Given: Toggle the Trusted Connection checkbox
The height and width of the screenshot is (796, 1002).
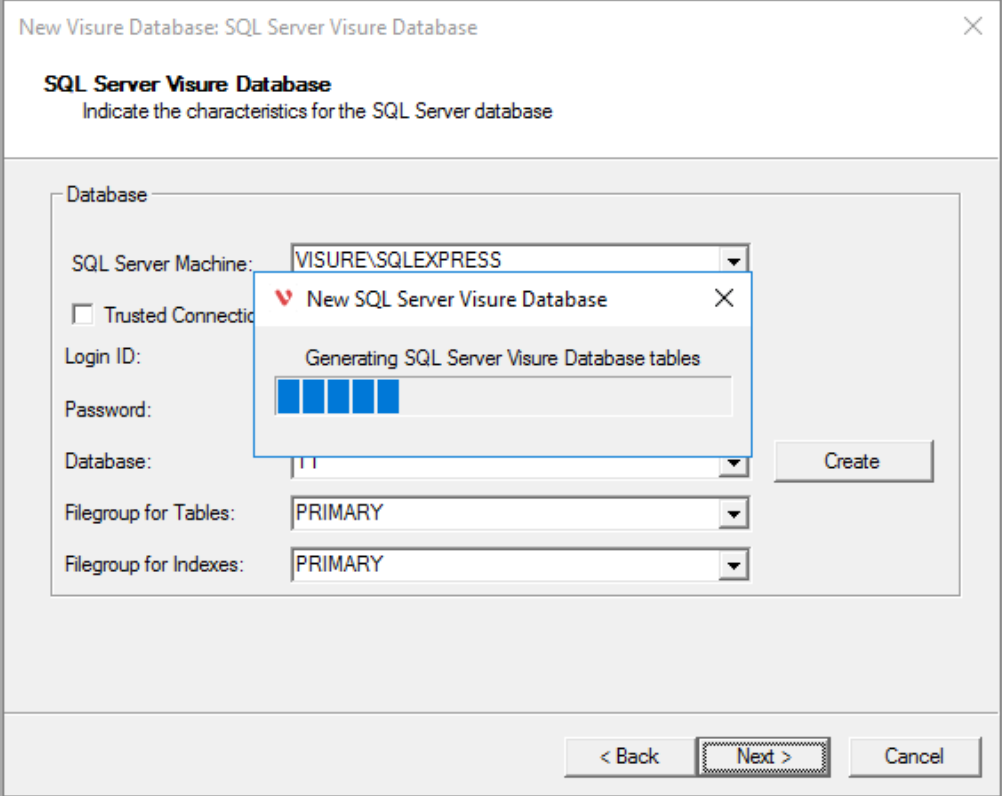Looking at the screenshot, I should tap(83, 314).
